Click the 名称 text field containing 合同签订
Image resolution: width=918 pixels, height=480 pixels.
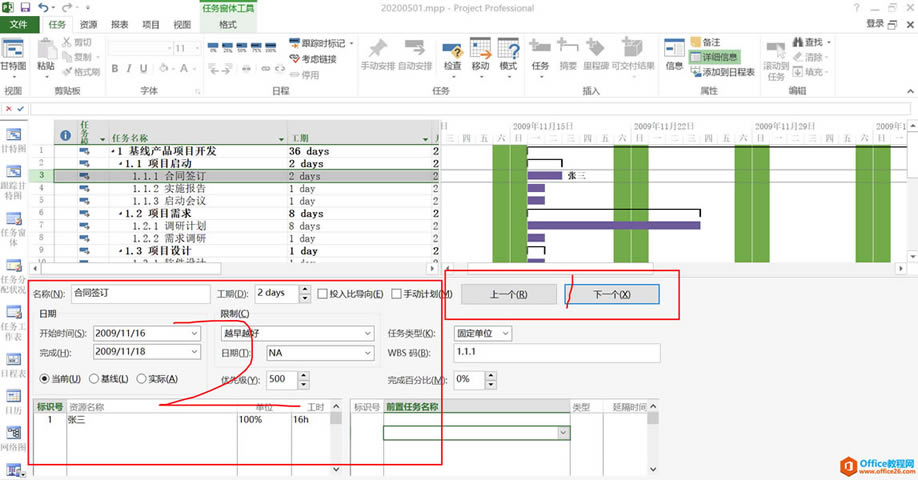pyautogui.click(x=139, y=294)
